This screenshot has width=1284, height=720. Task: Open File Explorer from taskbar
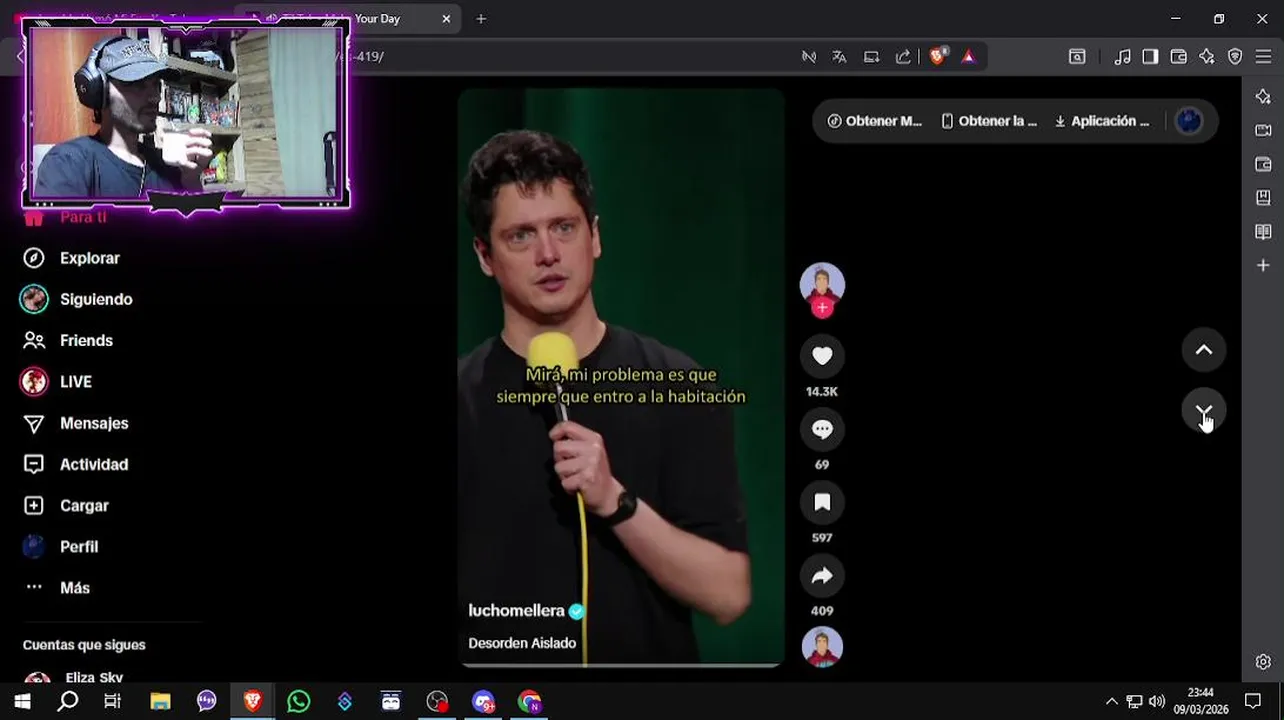click(160, 701)
